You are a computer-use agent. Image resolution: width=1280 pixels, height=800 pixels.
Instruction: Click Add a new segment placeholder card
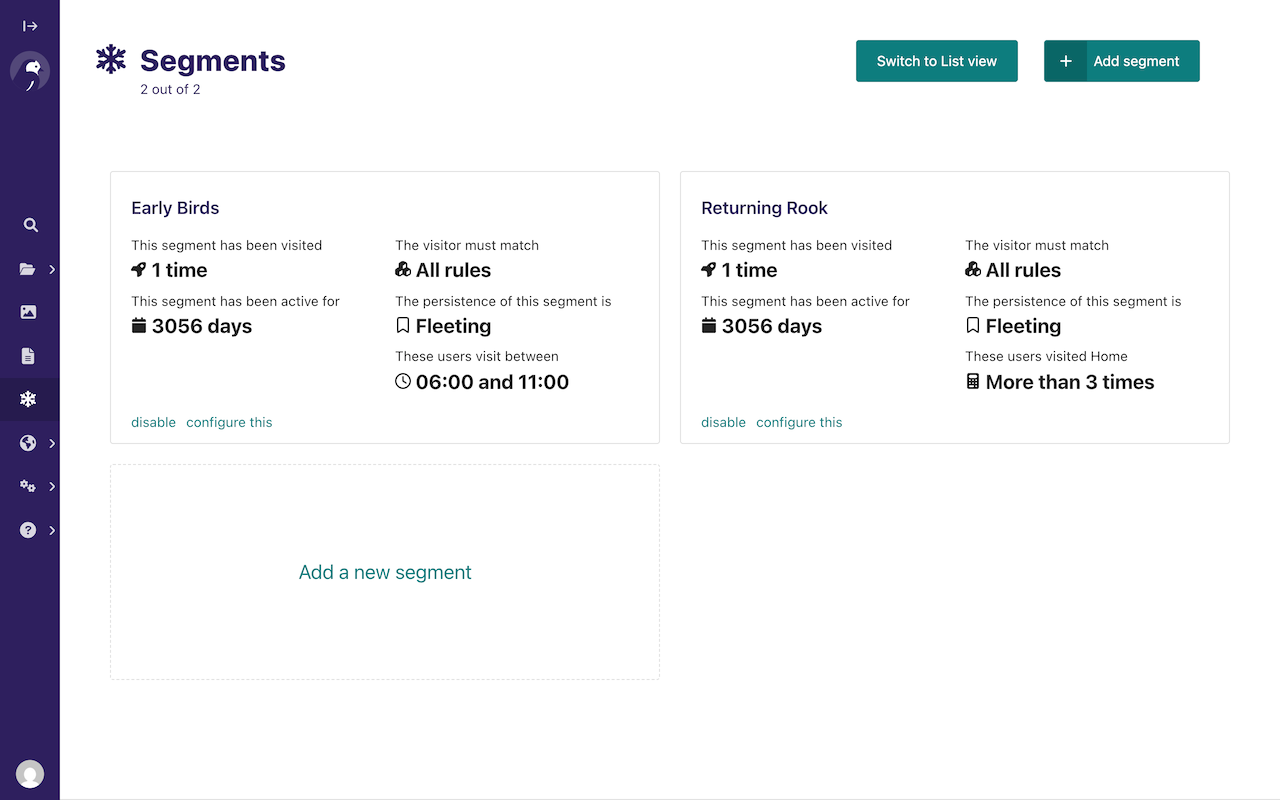(x=385, y=571)
